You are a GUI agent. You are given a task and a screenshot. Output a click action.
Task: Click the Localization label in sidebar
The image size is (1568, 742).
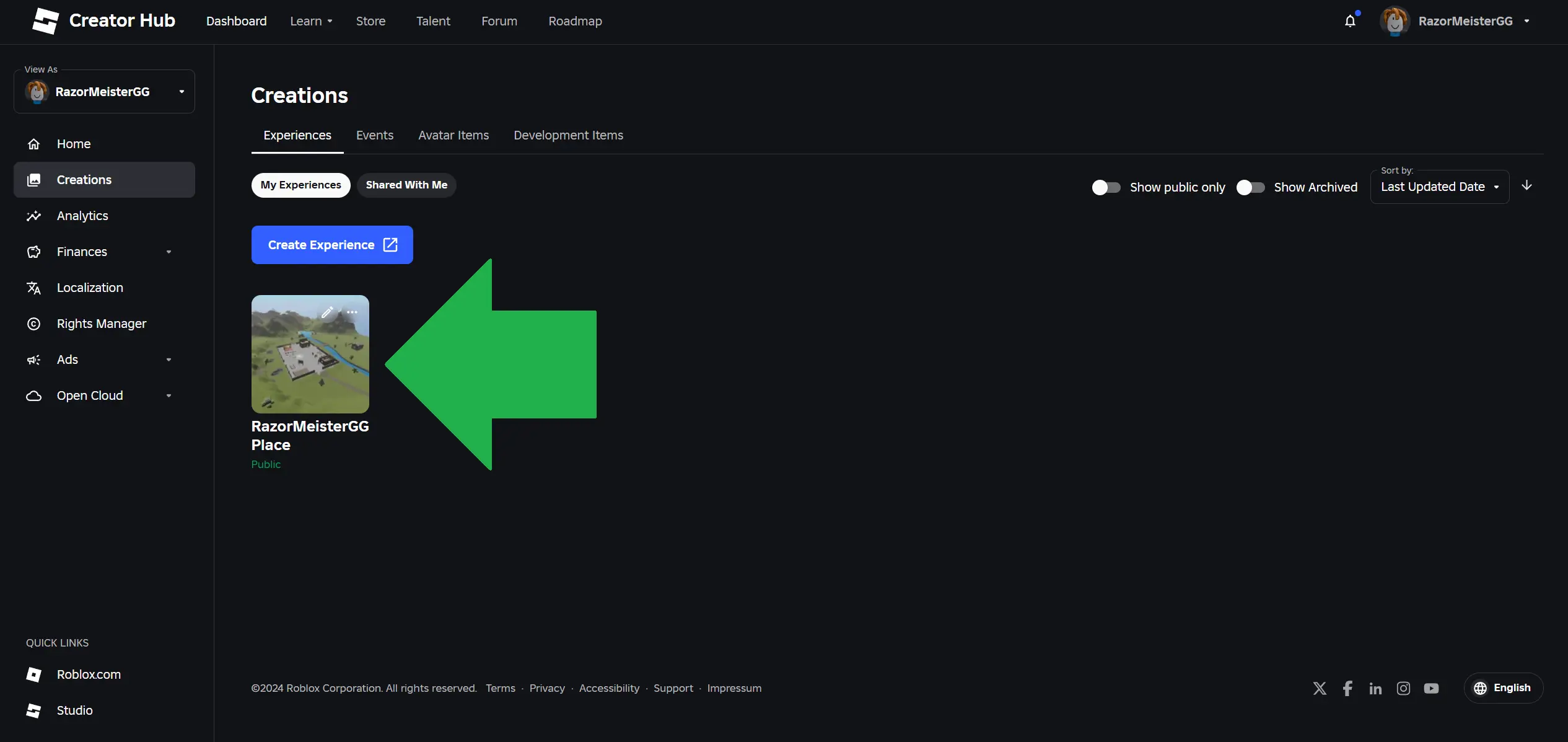[90, 288]
